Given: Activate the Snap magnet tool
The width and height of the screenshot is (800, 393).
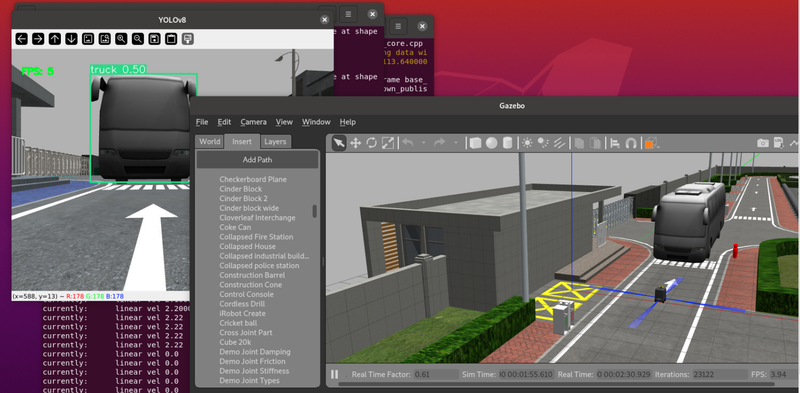Looking at the screenshot, I should (631, 143).
